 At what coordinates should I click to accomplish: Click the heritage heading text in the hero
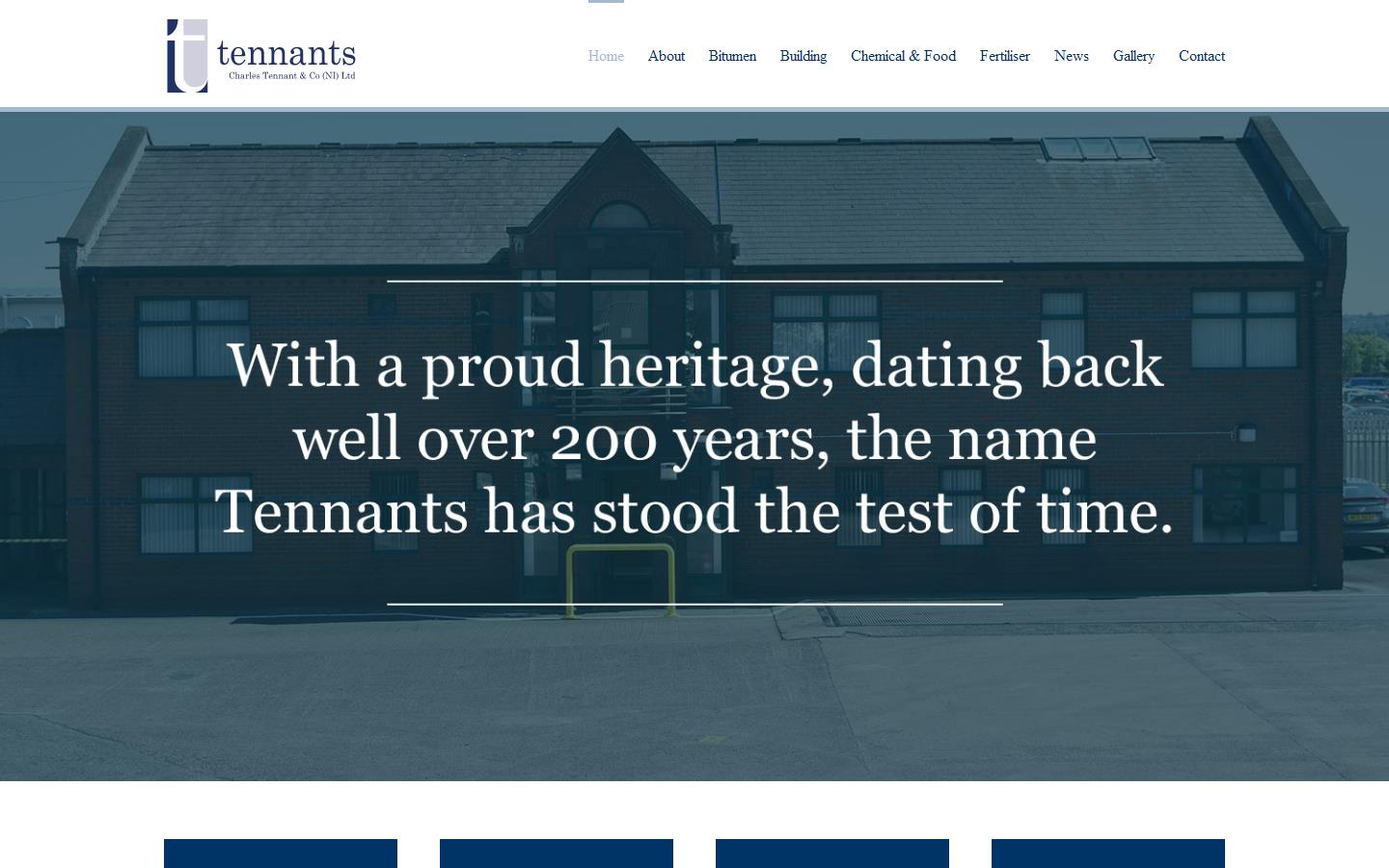(x=694, y=439)
